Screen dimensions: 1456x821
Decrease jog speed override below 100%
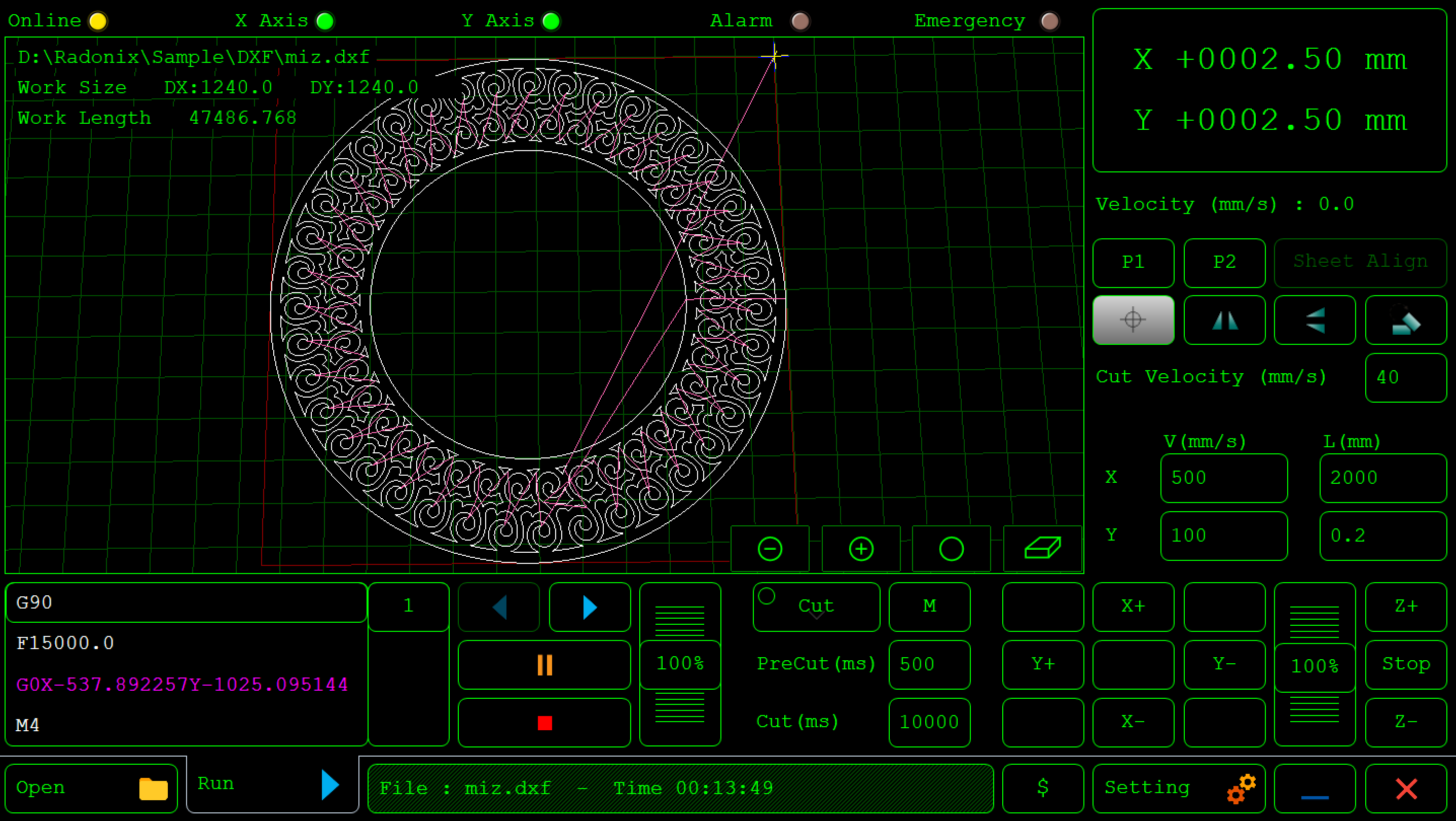point(1315,710)
